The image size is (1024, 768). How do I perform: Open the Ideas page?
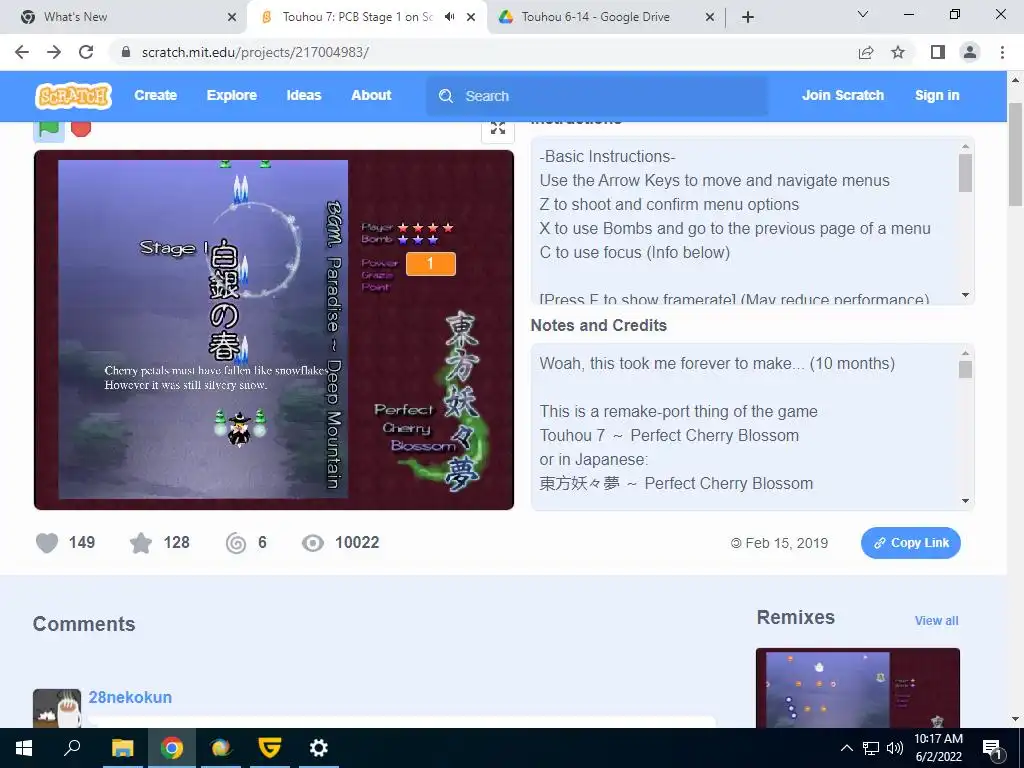(x=304, y=95)
